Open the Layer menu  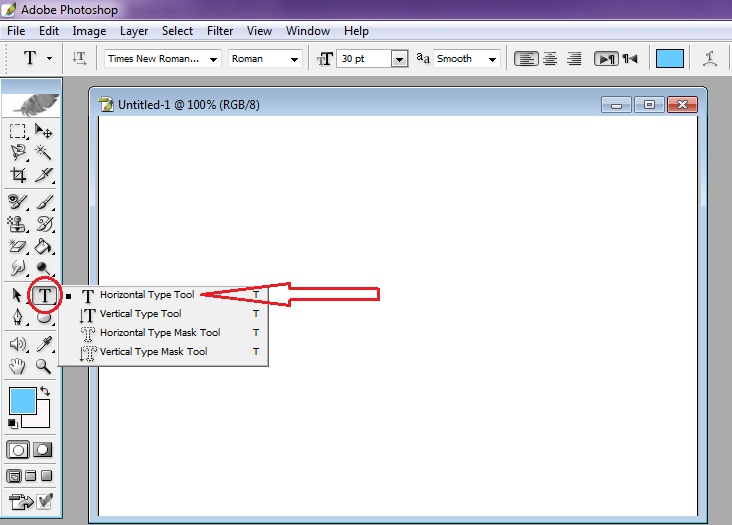(x=134, y=31)
